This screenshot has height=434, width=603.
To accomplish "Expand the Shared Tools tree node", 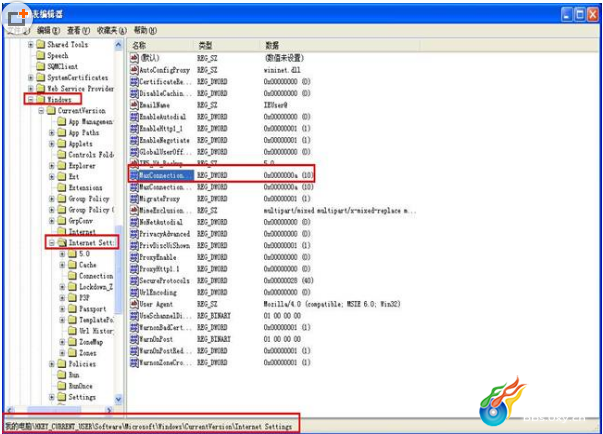I will point(31,45).
